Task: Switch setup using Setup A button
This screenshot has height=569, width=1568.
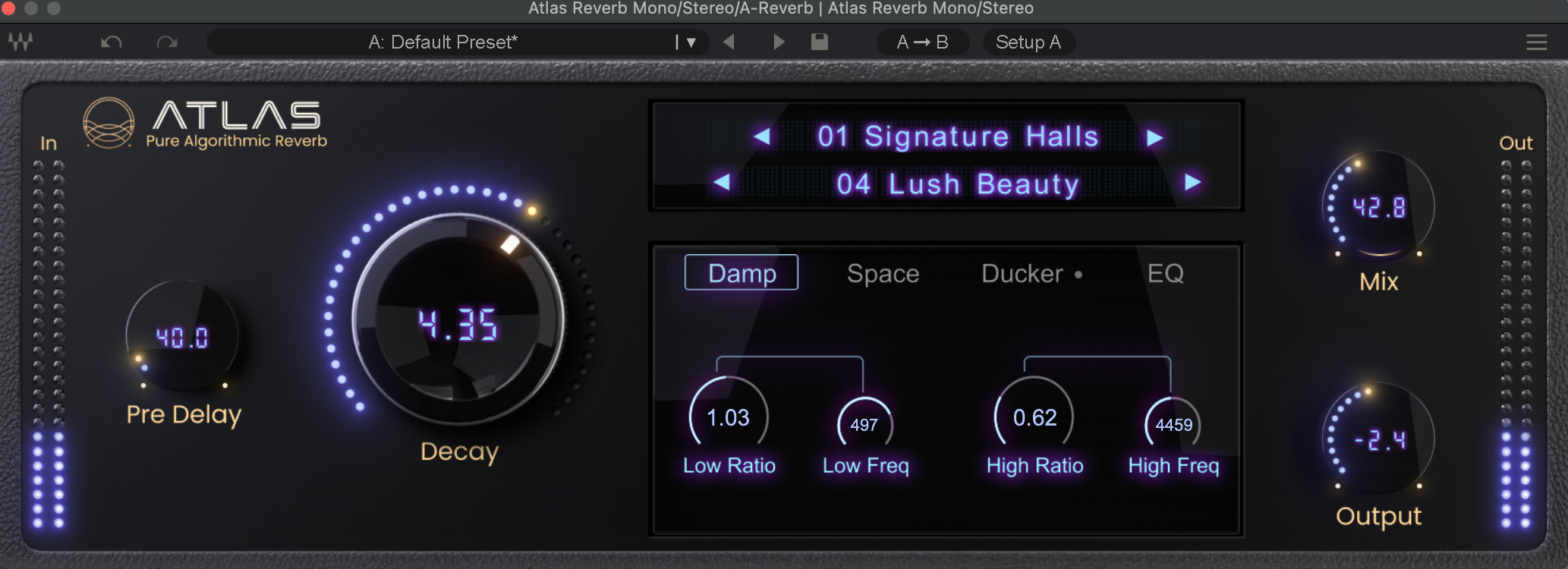Action: point(1028,42)
